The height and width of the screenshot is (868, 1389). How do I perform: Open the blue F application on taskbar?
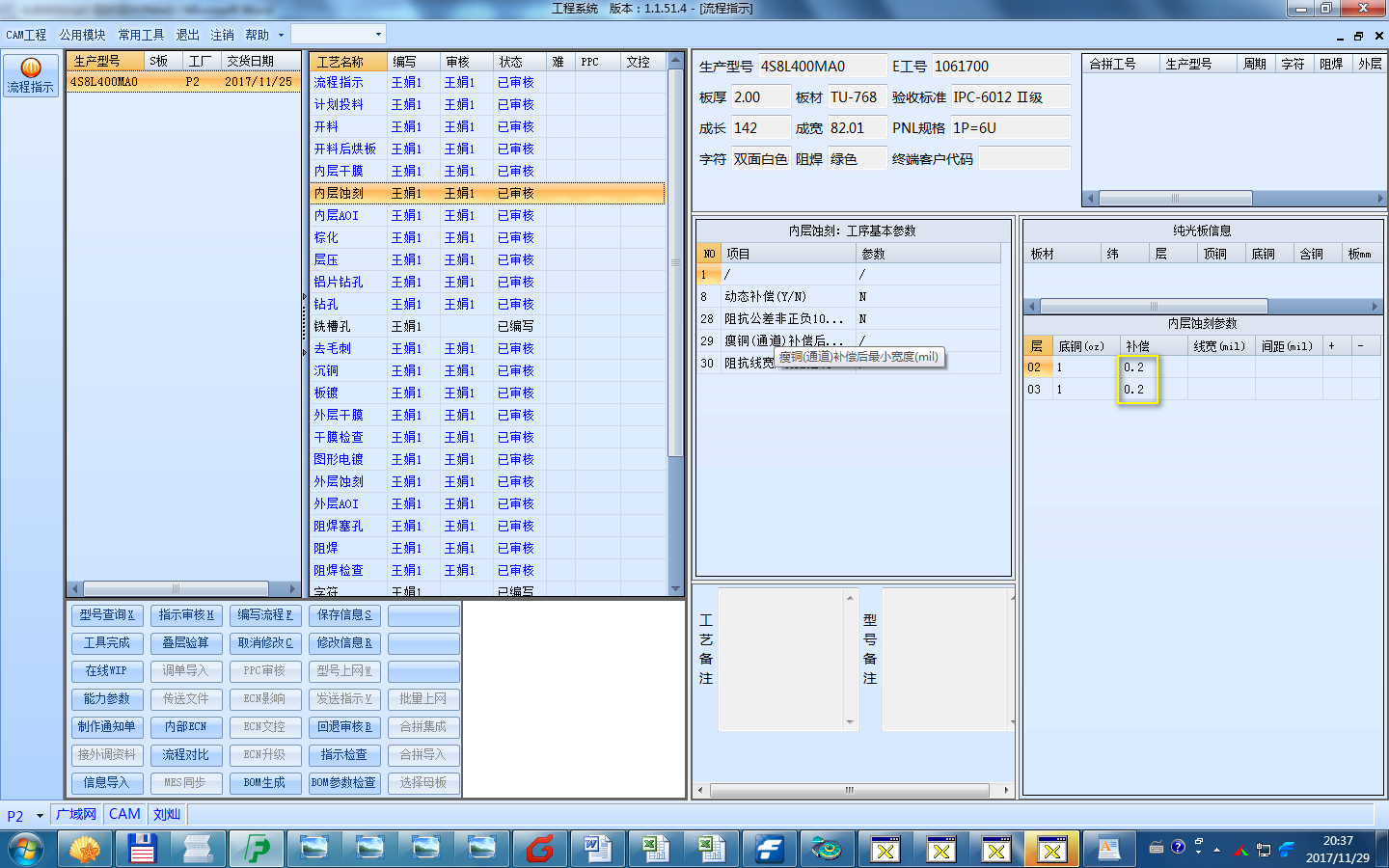pyautogui.click(x=769, y=850)
